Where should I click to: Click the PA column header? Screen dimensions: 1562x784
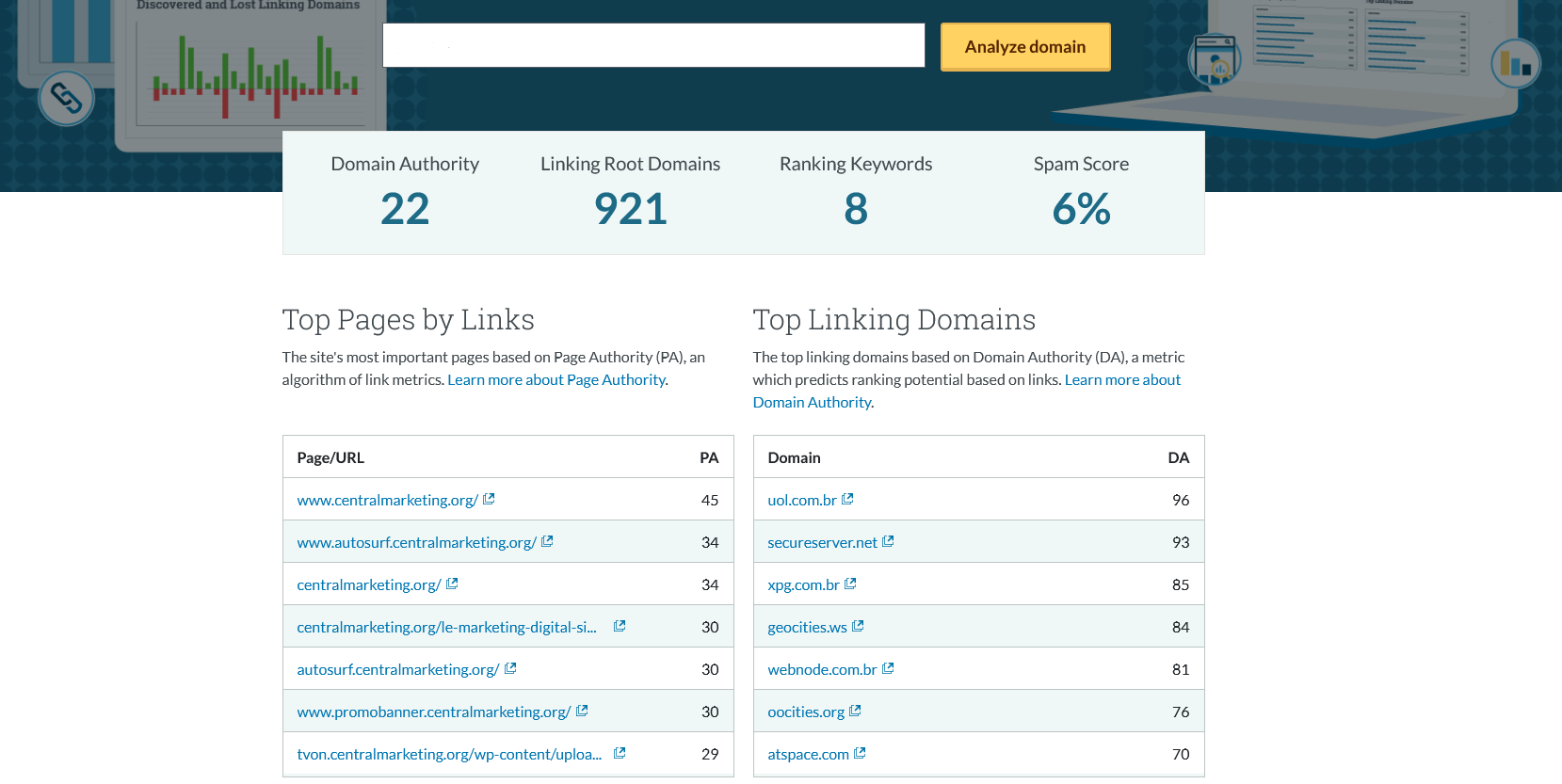[709, 457]
